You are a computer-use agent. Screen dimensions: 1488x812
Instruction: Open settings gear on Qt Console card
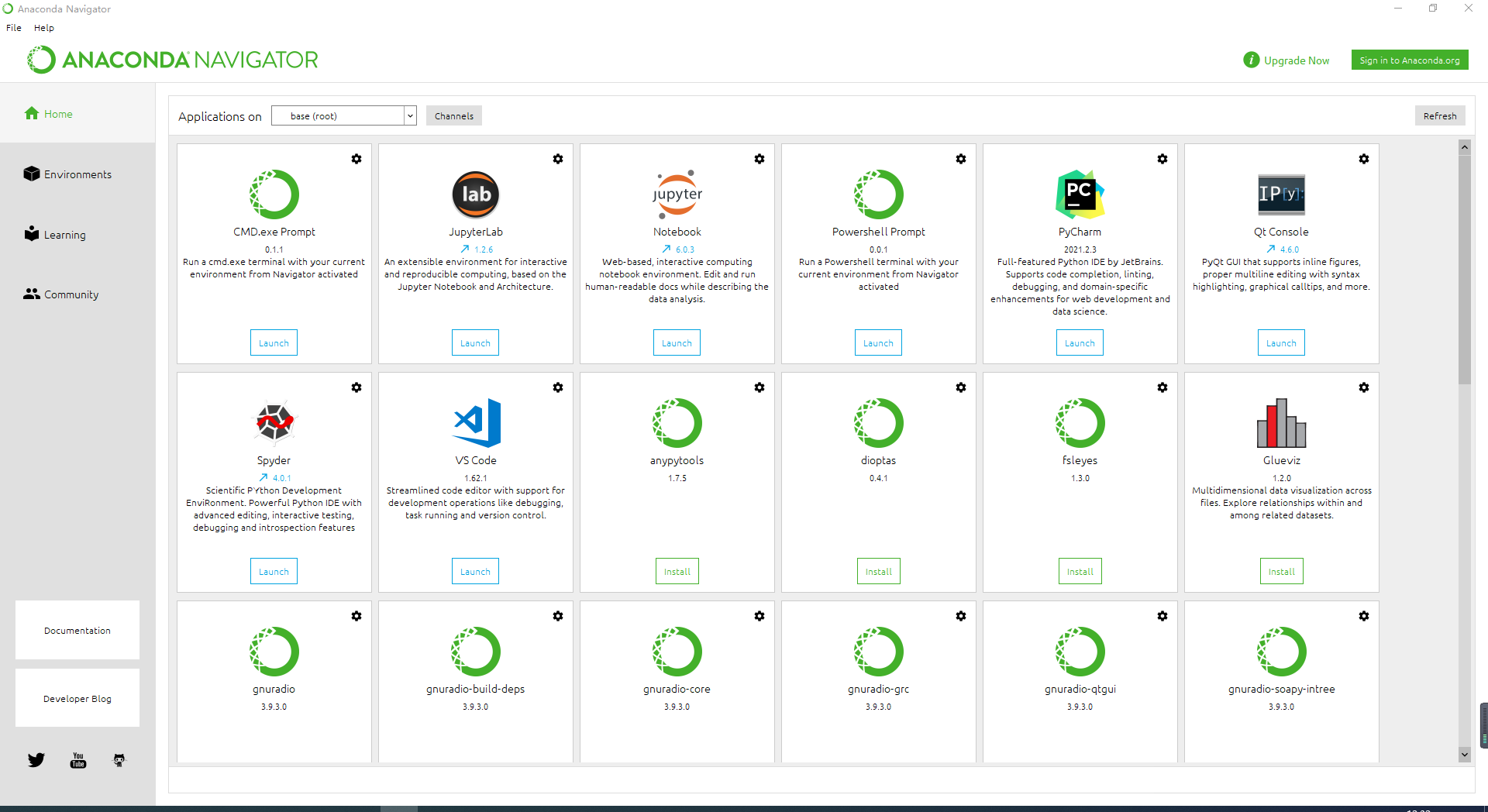click(1364, 159)
